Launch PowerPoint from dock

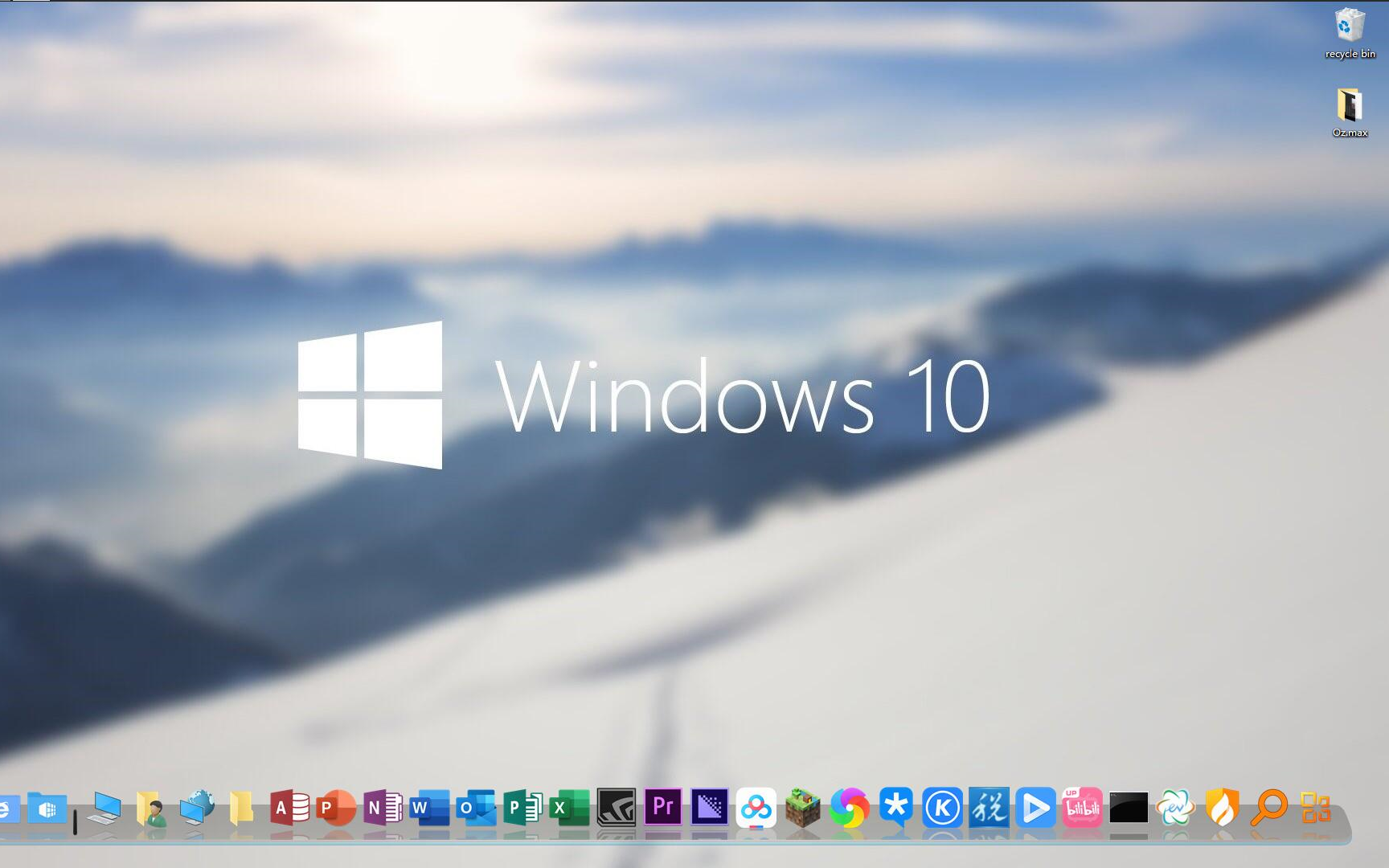pyautogui.click(x=336, y=809)
